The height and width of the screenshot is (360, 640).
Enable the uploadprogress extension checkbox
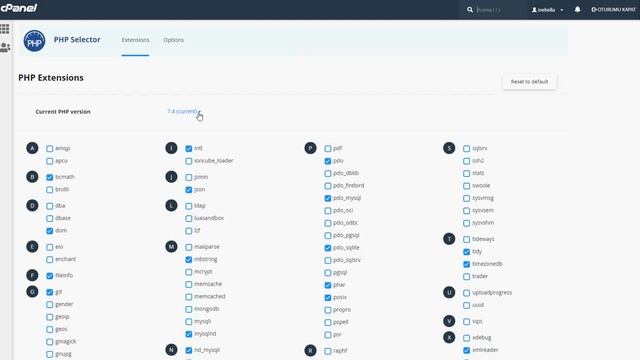(x=467, y=293)
